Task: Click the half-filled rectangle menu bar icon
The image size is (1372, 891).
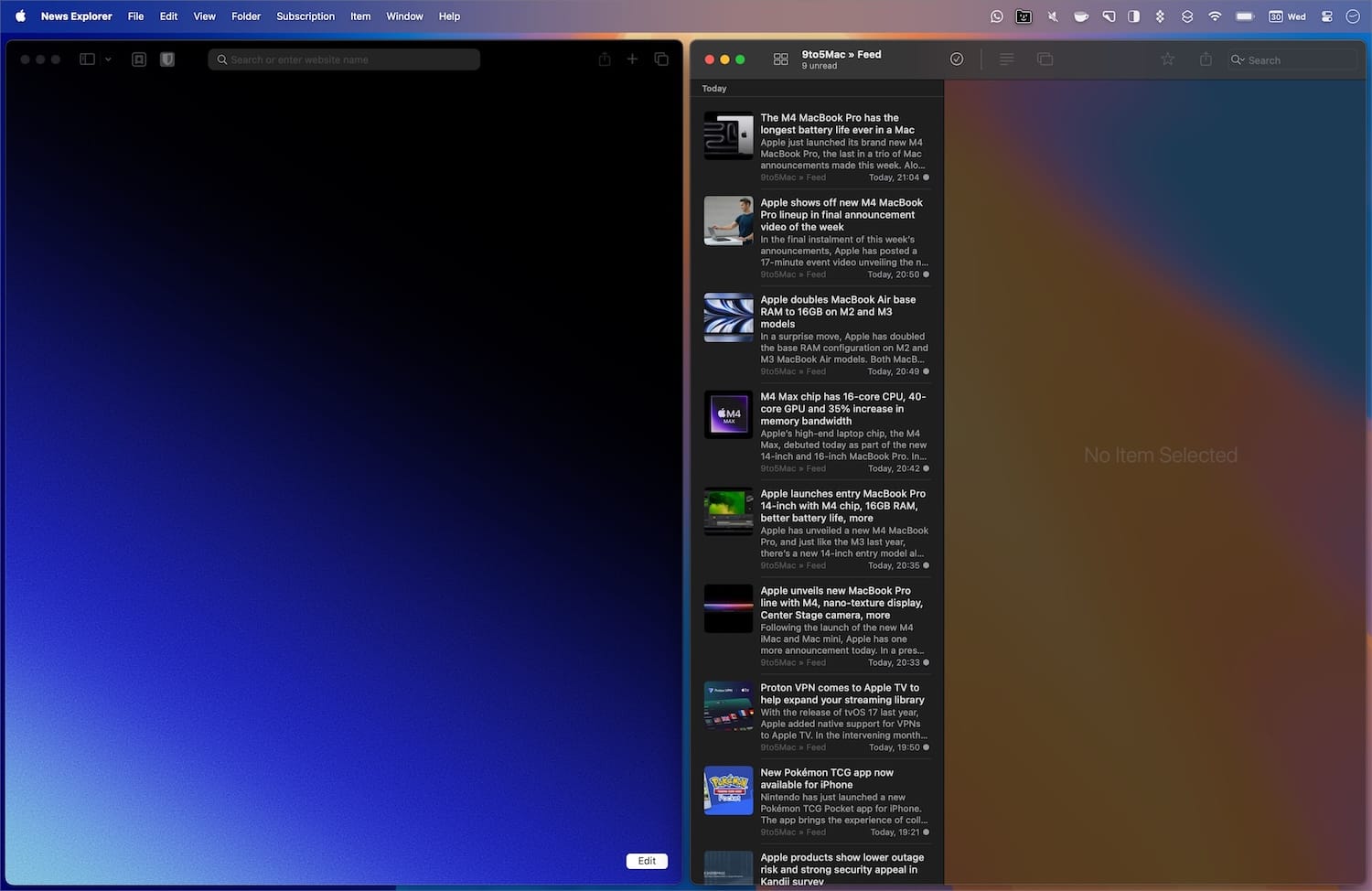Action: click(x=1134, y=16)
